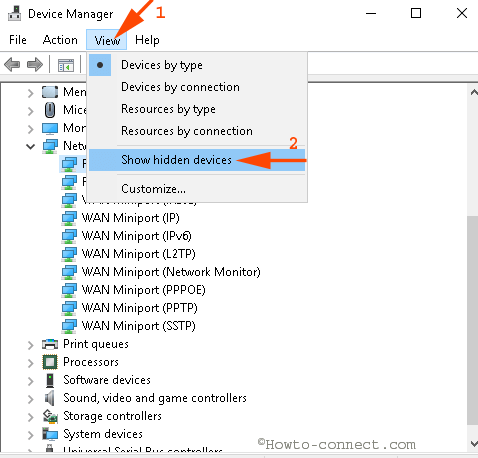
Task: Click the vertical scrollbar thumb
Action: pyautogui.click(x=472, y=320)
